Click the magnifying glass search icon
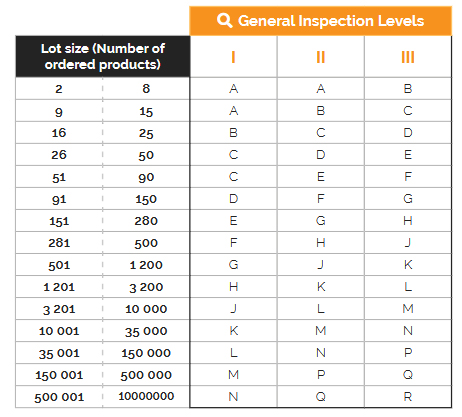Viewport: 462px width, 417px height. tap(224, 20)
